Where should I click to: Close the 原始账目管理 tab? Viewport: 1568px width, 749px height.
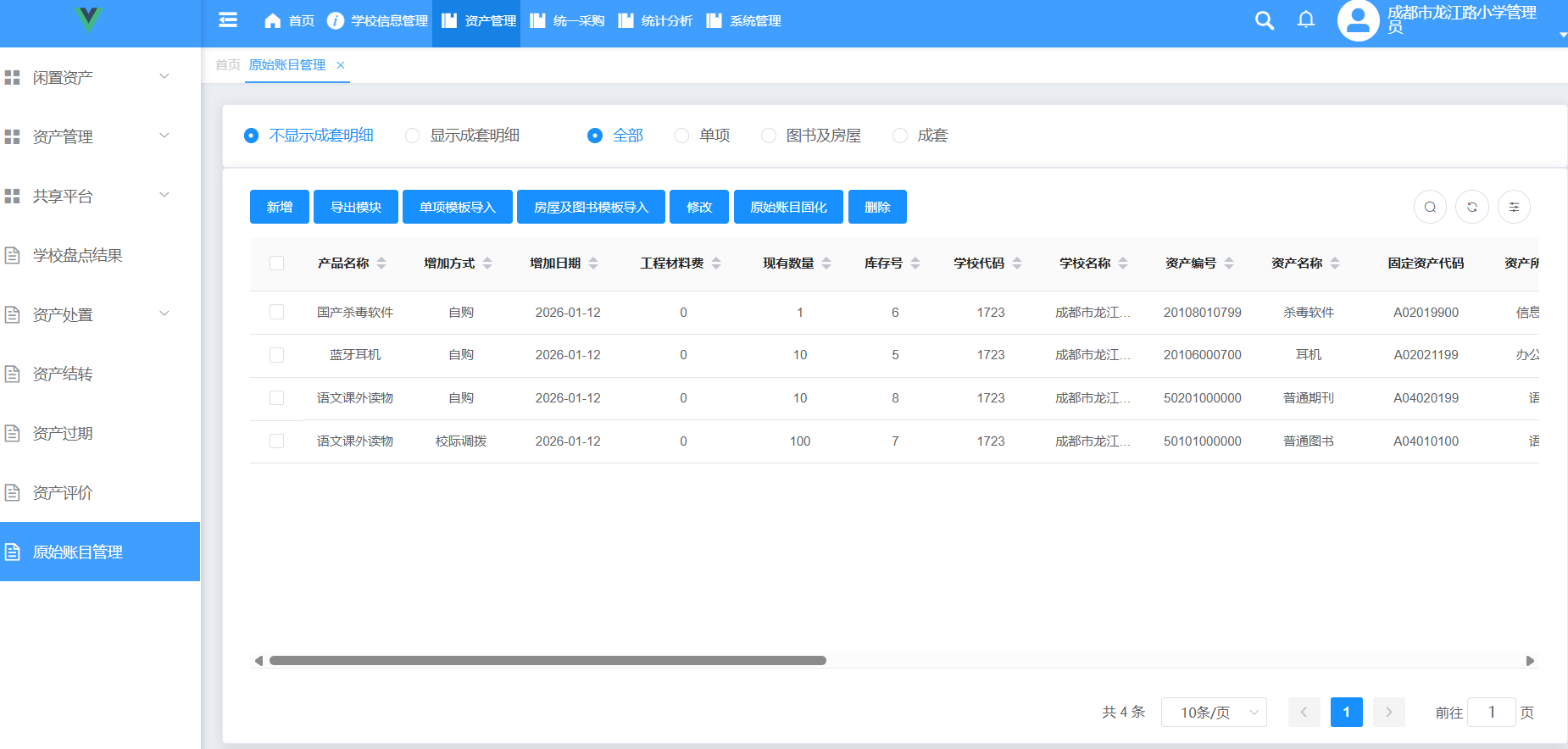click(341, 65)
